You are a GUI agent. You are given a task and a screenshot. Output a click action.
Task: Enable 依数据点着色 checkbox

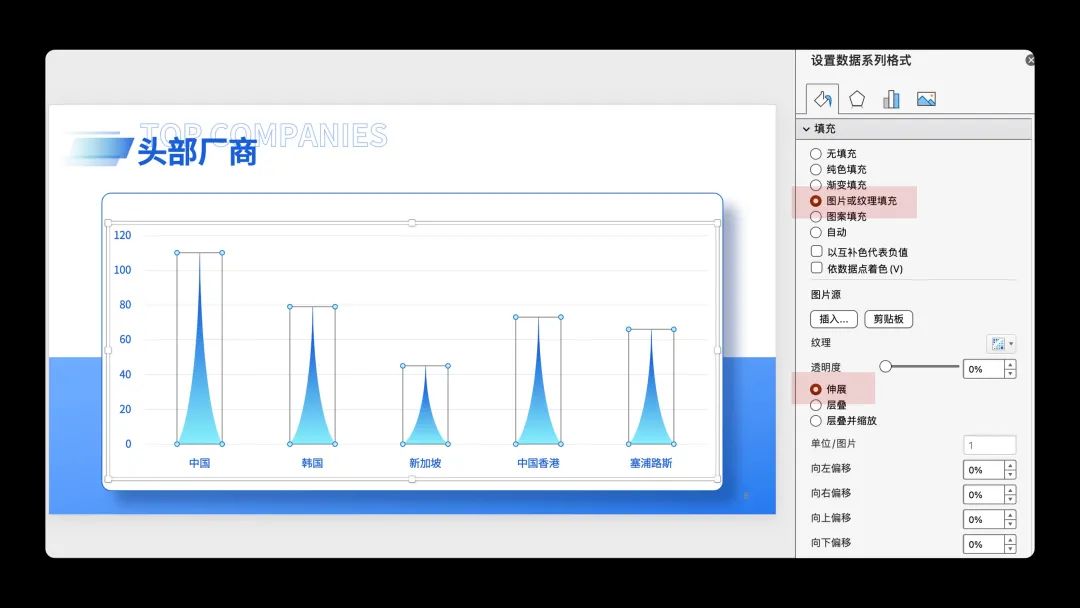coord(816,268)
